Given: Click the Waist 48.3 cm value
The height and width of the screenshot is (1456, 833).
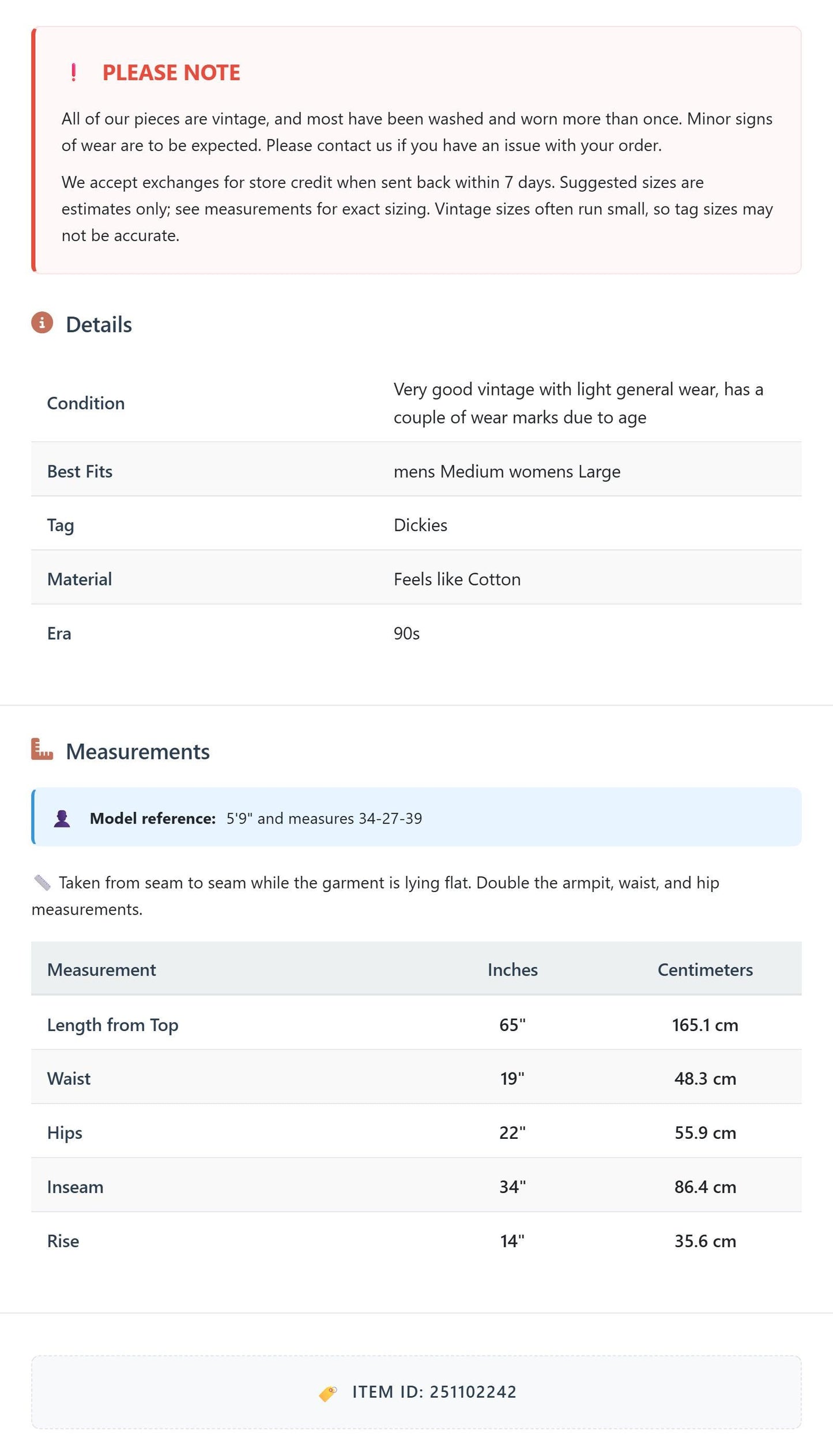Looking at the screenshot, I should [705, 1078].
